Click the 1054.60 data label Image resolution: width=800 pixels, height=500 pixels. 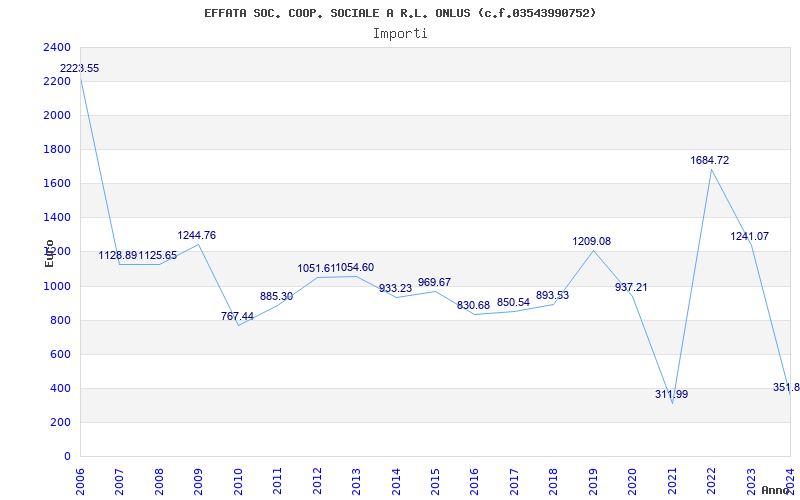355,267
